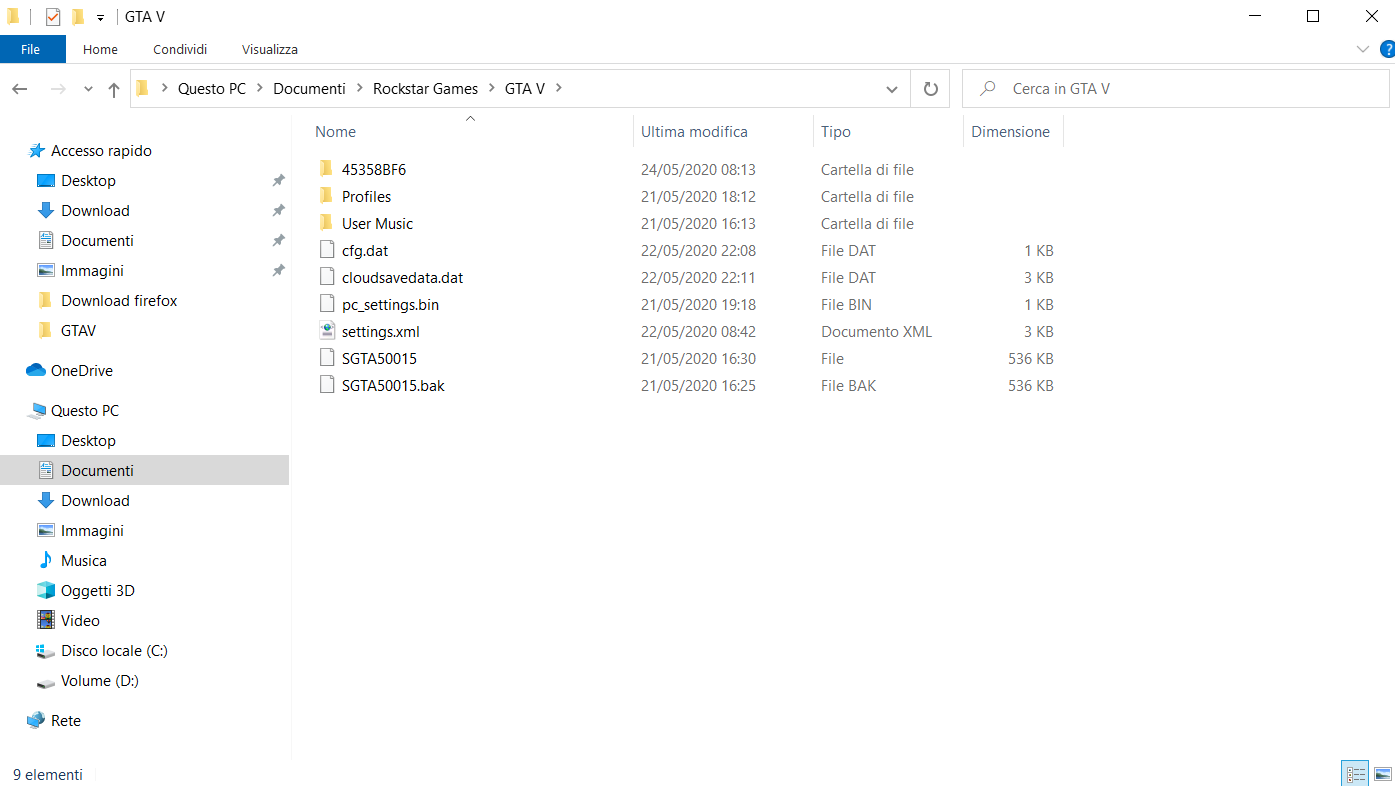Click the Video filmstrip icon
The width and height of the screenshot is (1395, 786).
pos(45,621)
